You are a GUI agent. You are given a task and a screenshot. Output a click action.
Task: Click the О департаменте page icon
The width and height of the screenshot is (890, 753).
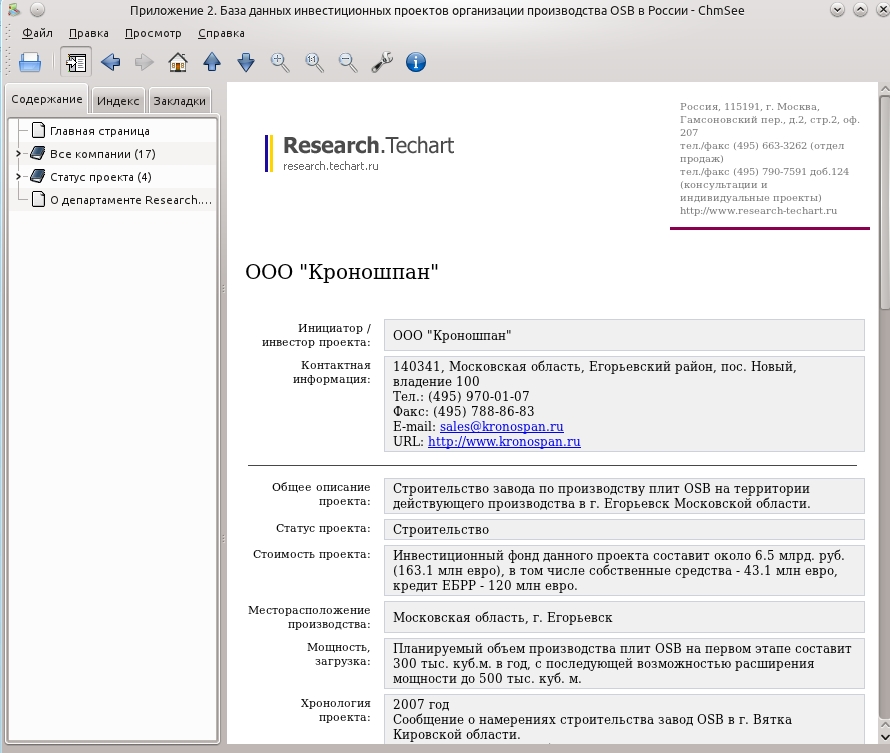coord(38,199)
